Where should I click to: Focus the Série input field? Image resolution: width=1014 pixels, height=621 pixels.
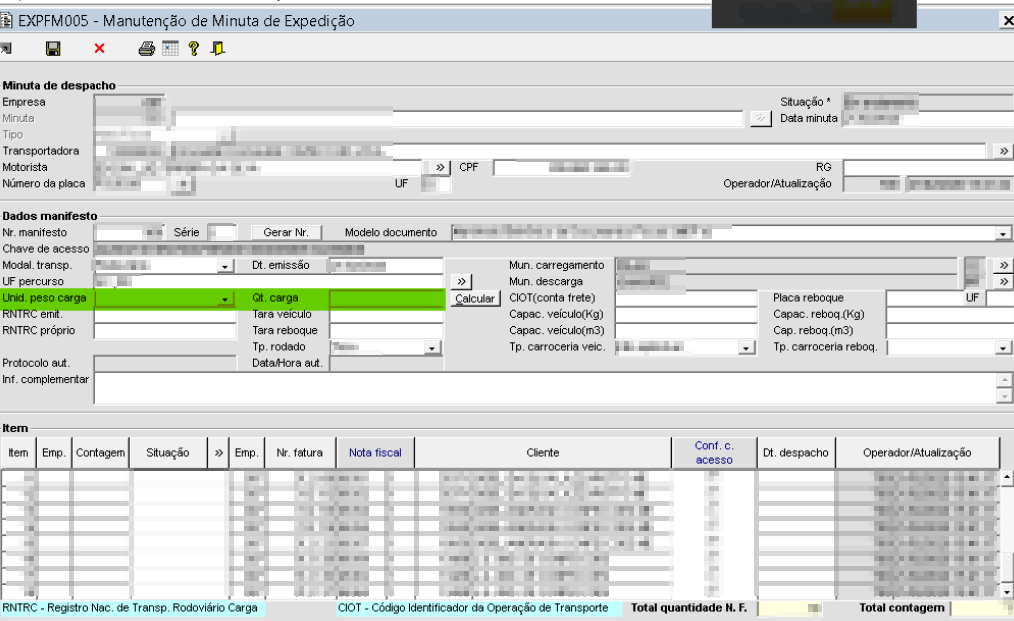click(x=222, y=232)
